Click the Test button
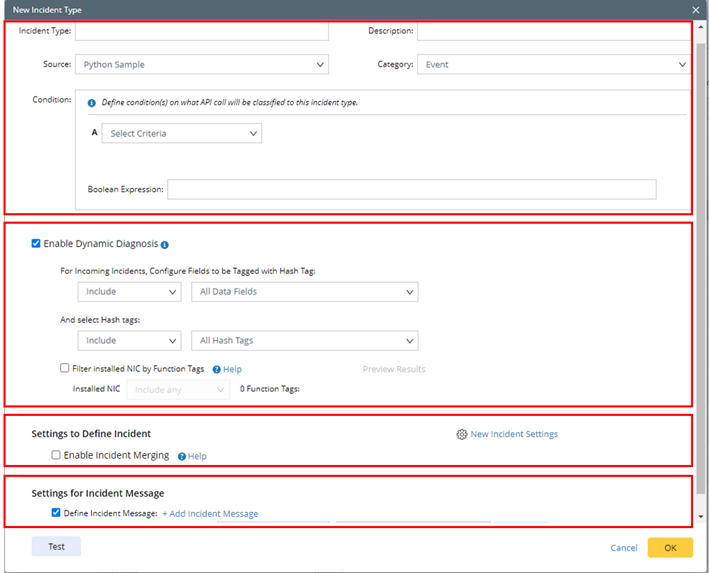This screenshot has height=573, width=710. (57, 547)
